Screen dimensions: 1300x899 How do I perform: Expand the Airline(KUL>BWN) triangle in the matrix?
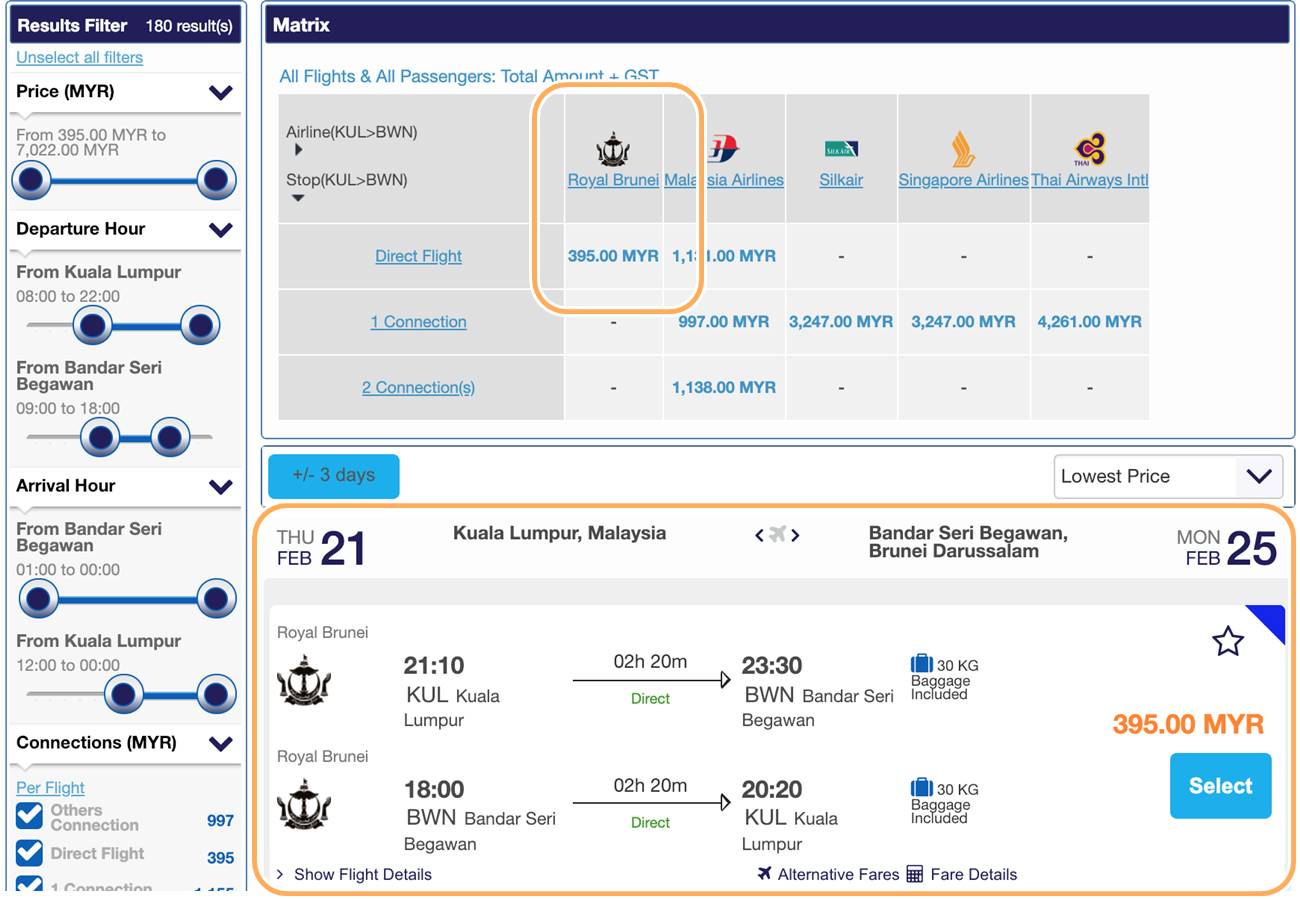[x=298, y=150]
